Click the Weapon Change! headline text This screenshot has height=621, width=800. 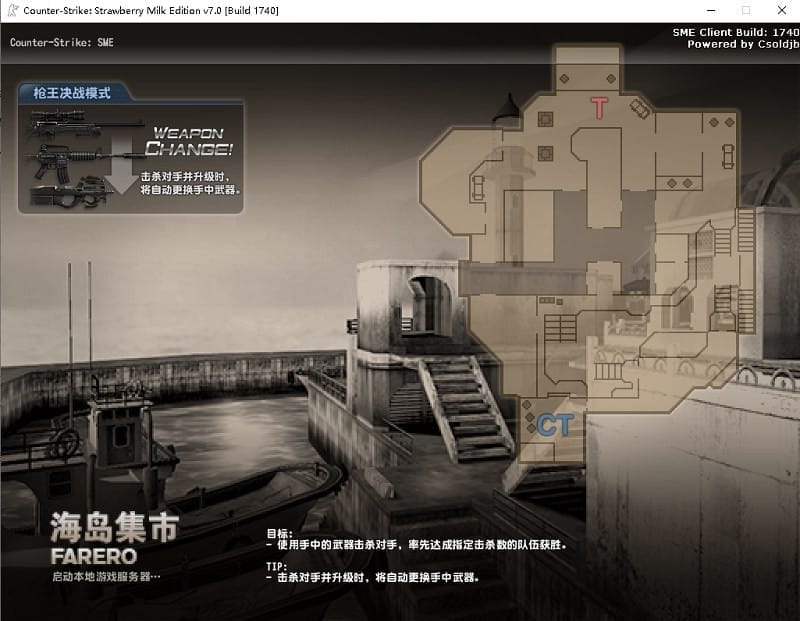[x=190, y=138]
